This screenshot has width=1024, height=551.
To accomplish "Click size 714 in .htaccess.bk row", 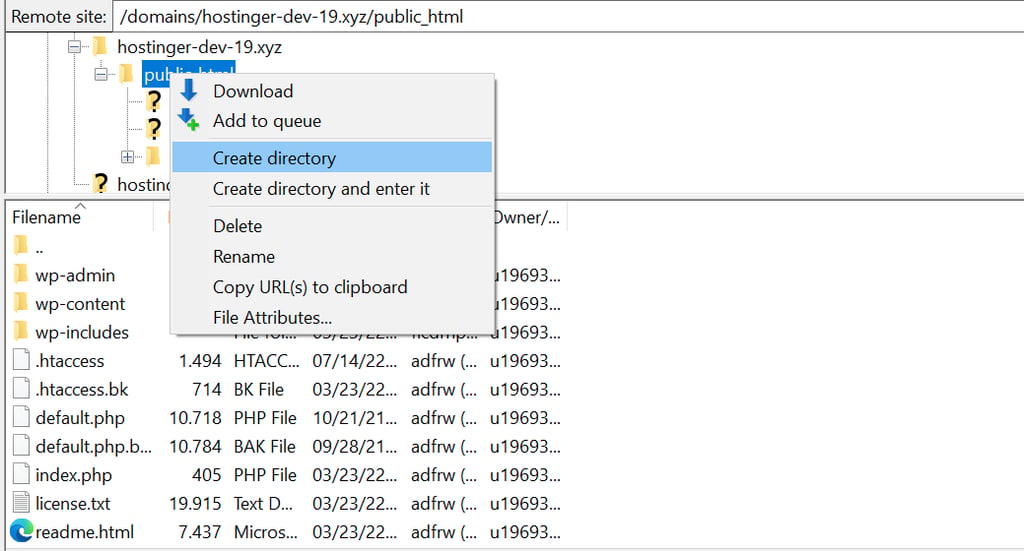I will [x=206, y=390].
